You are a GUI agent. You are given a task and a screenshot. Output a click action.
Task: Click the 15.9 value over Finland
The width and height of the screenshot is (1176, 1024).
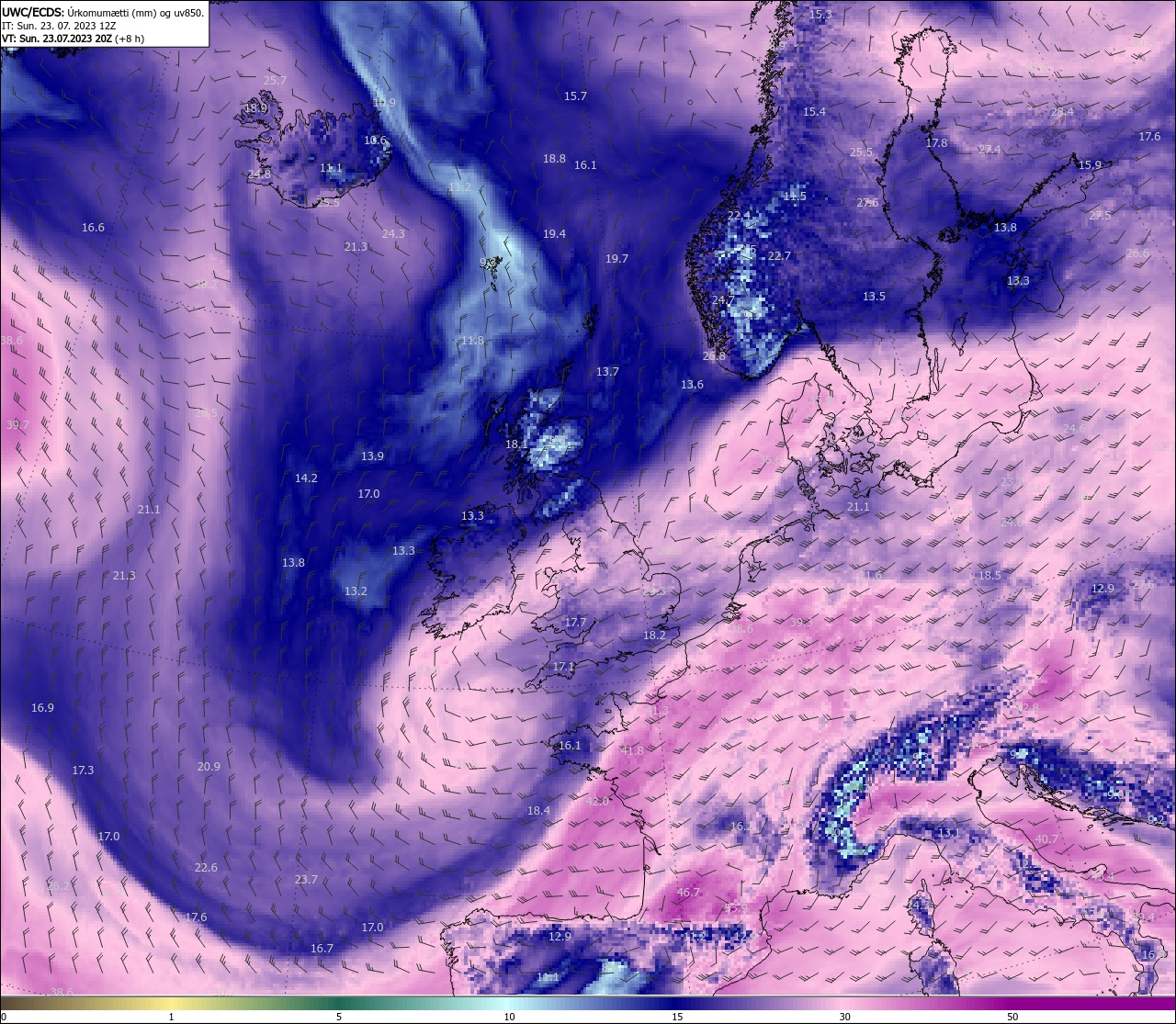(x=1090, y=165)
